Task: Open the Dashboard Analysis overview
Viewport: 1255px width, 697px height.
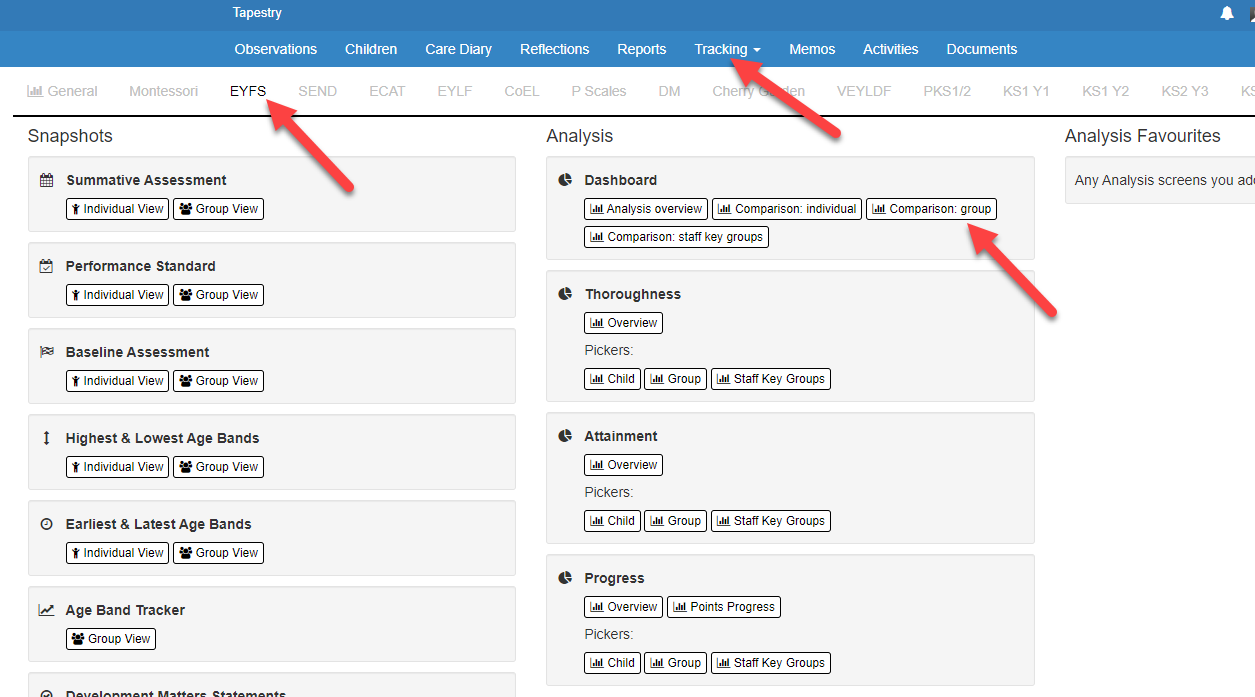Action: coord(646,209)
